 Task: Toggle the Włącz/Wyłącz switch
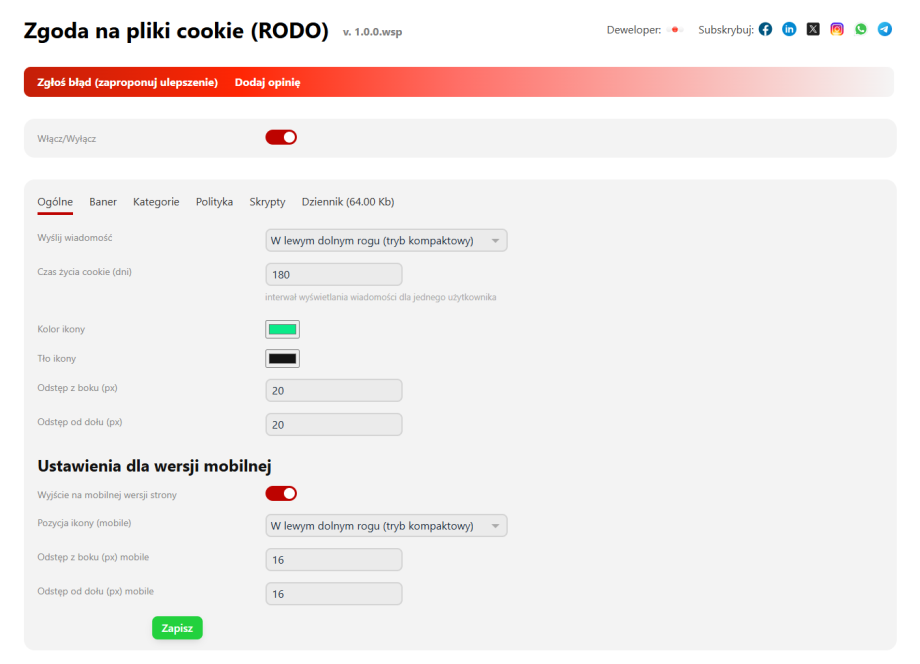[281, 137]
